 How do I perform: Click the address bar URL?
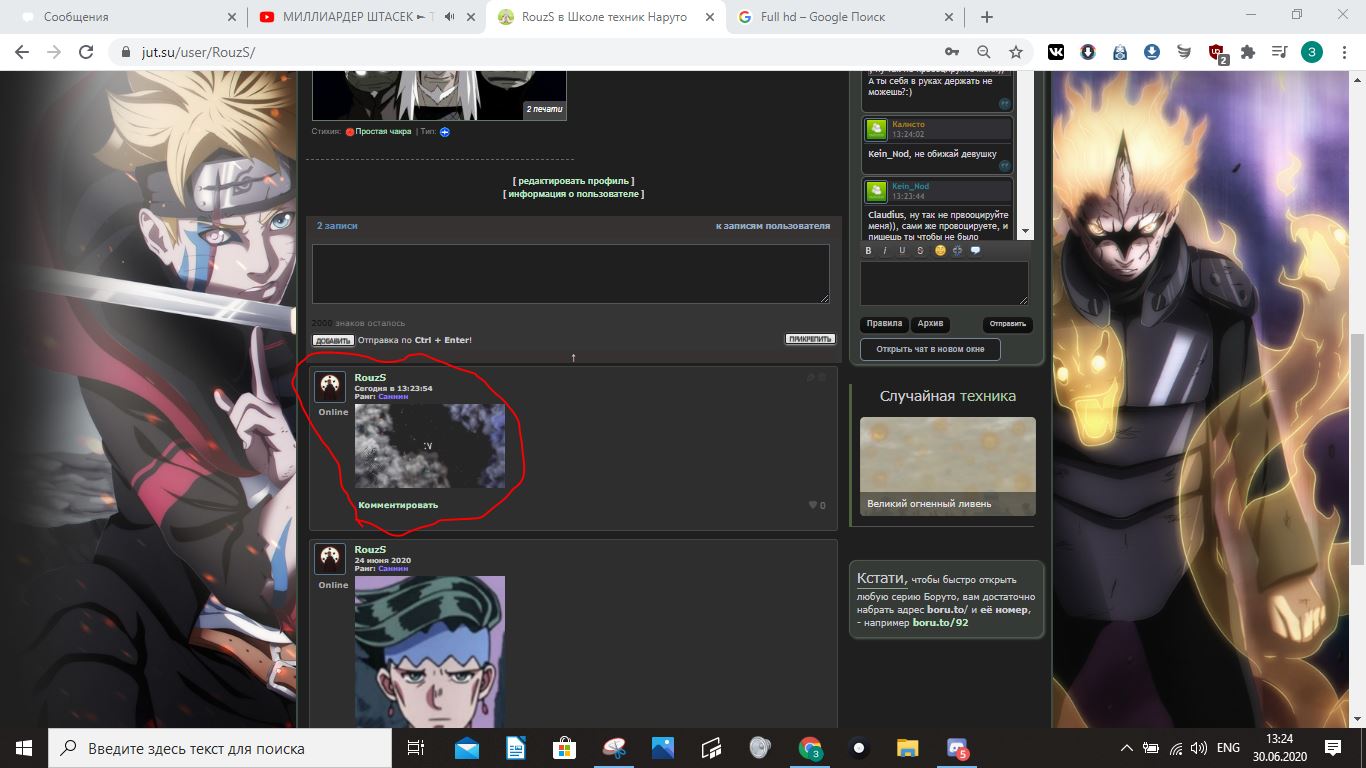(x=198, y=52)
